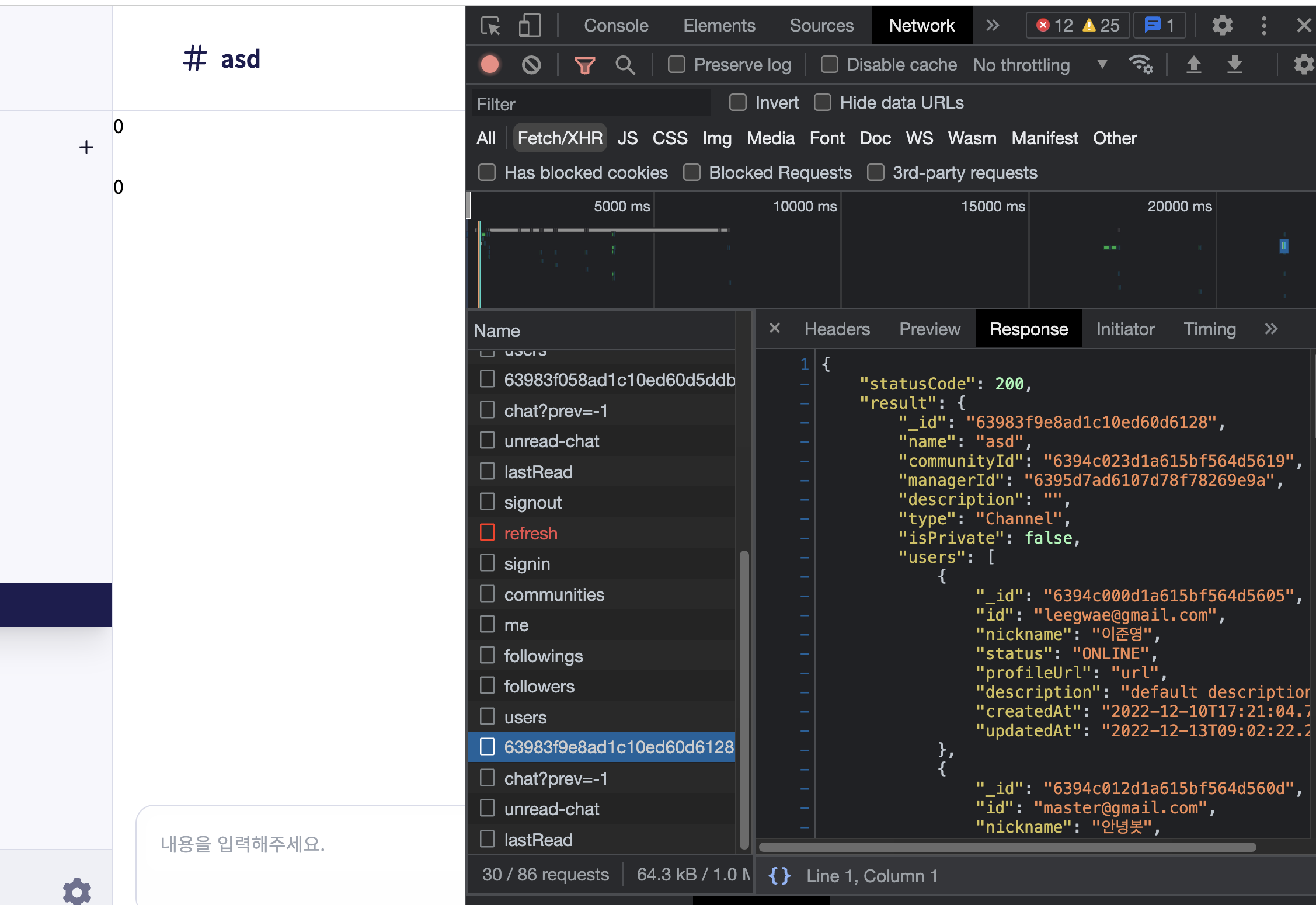
Task: Select the refresh request in the list
Action: click(x=531, y=532)
